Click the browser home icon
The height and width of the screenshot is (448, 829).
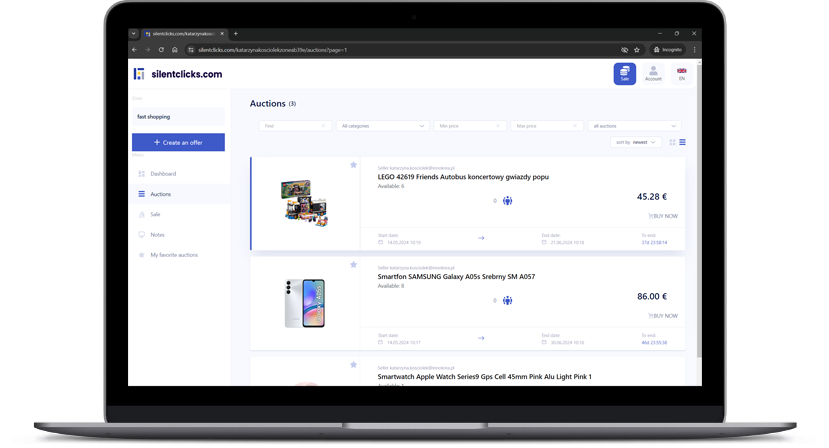point(174,50)
